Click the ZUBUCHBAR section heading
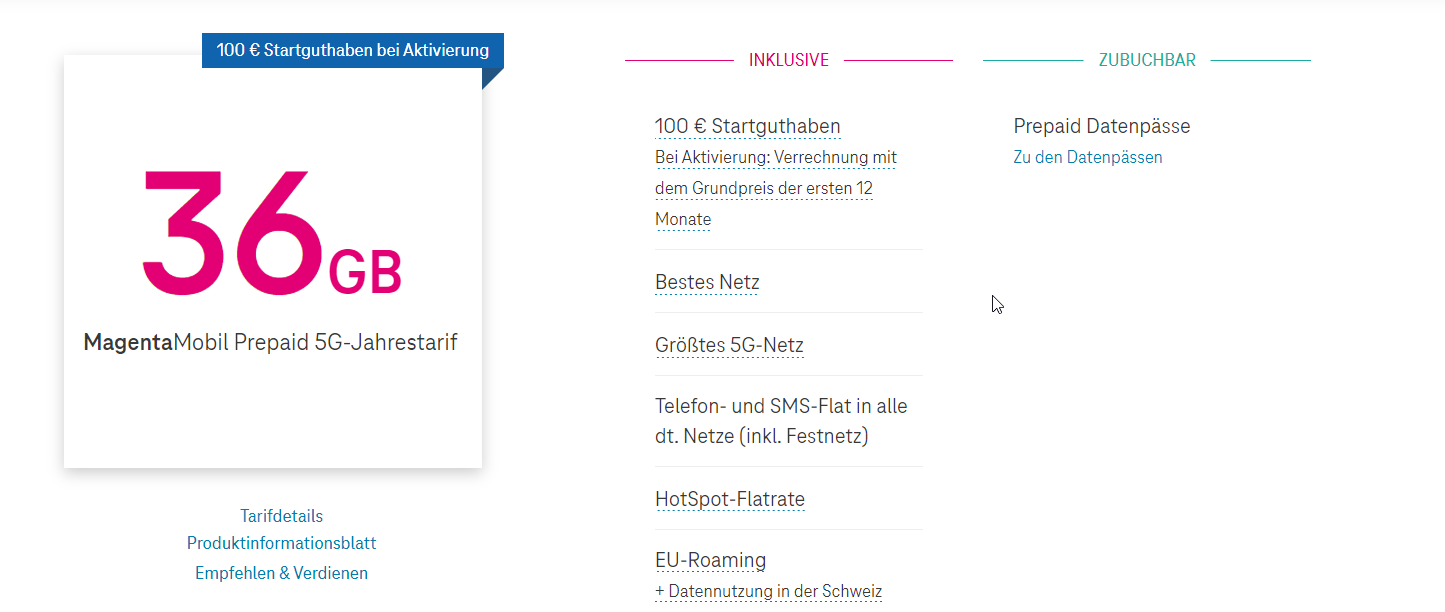The width and height of the screenshot is (1445, 612). click(1147, 60)
